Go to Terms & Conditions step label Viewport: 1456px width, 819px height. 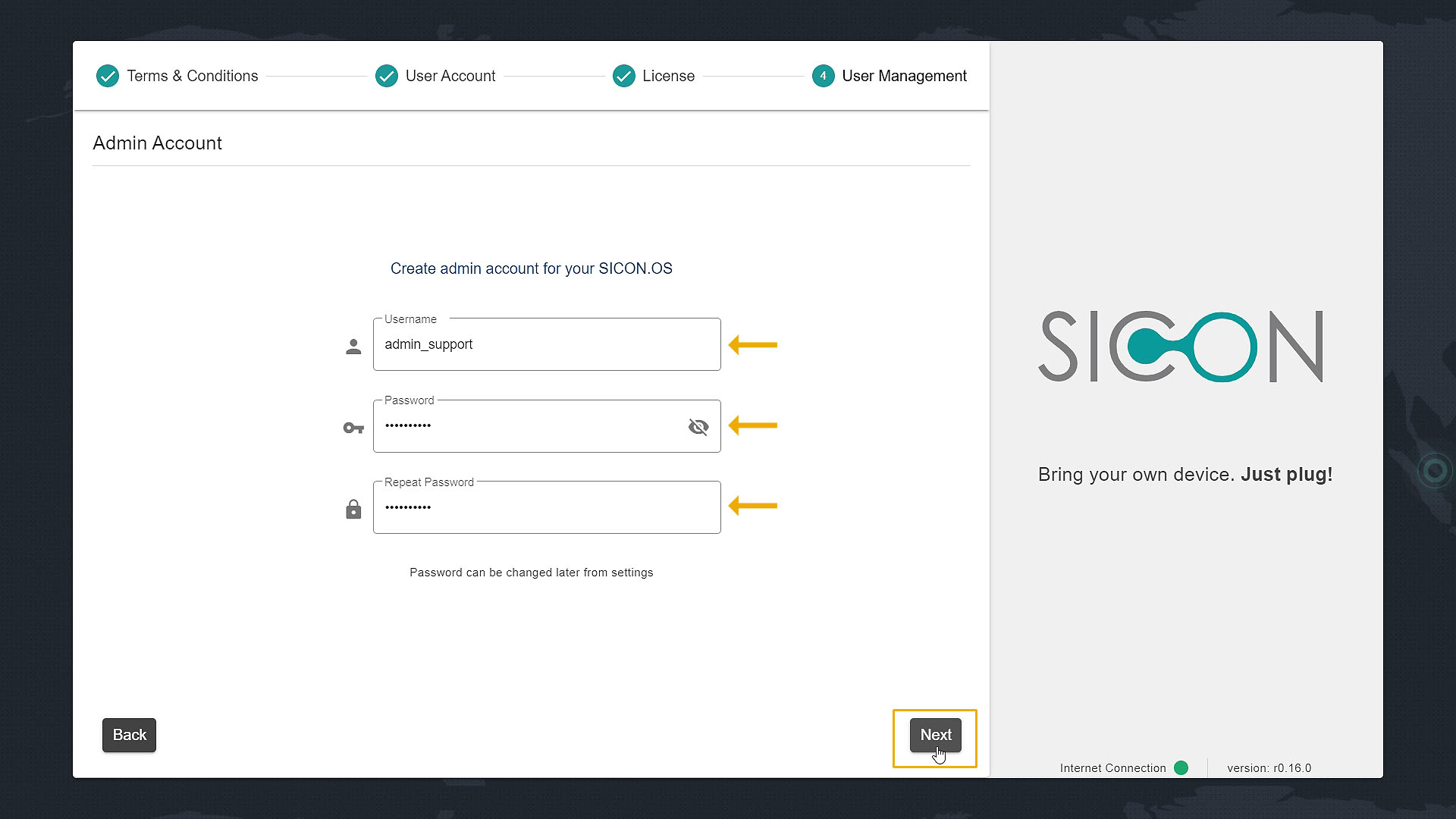click(x=192, y=76)
